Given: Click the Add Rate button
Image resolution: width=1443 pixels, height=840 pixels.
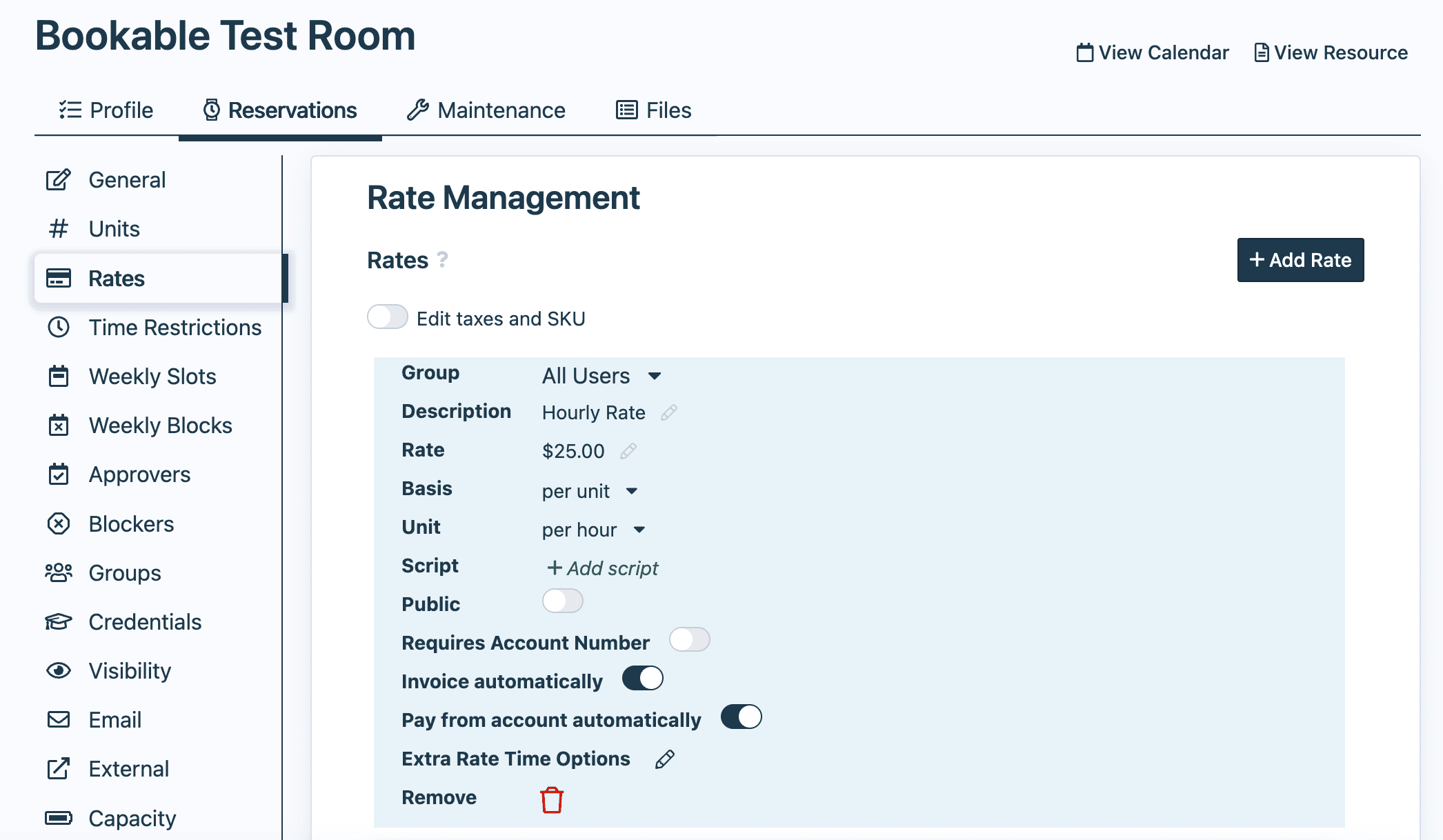Looking at the screenshot, I should click(x=1300, y=260).
